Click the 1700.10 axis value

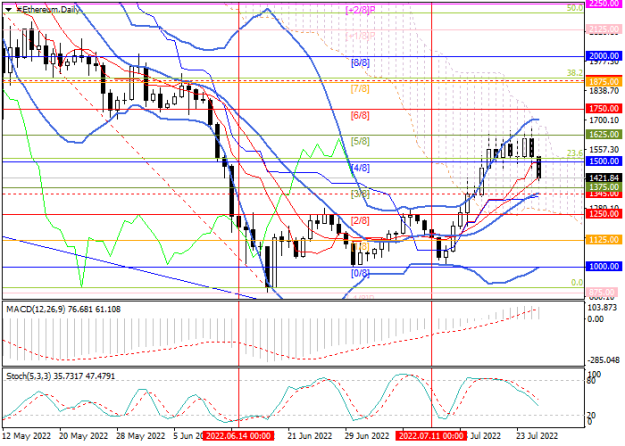click(604, 120)
